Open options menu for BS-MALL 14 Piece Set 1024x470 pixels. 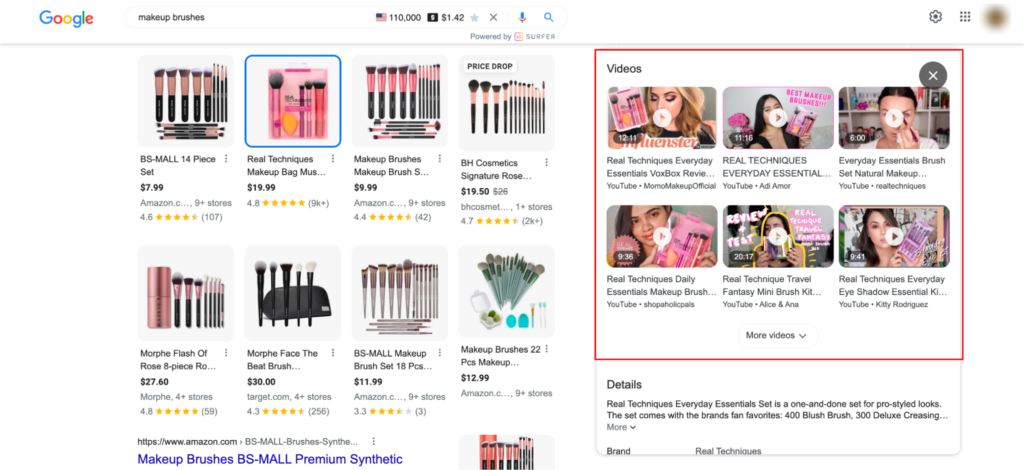point(226,159)
